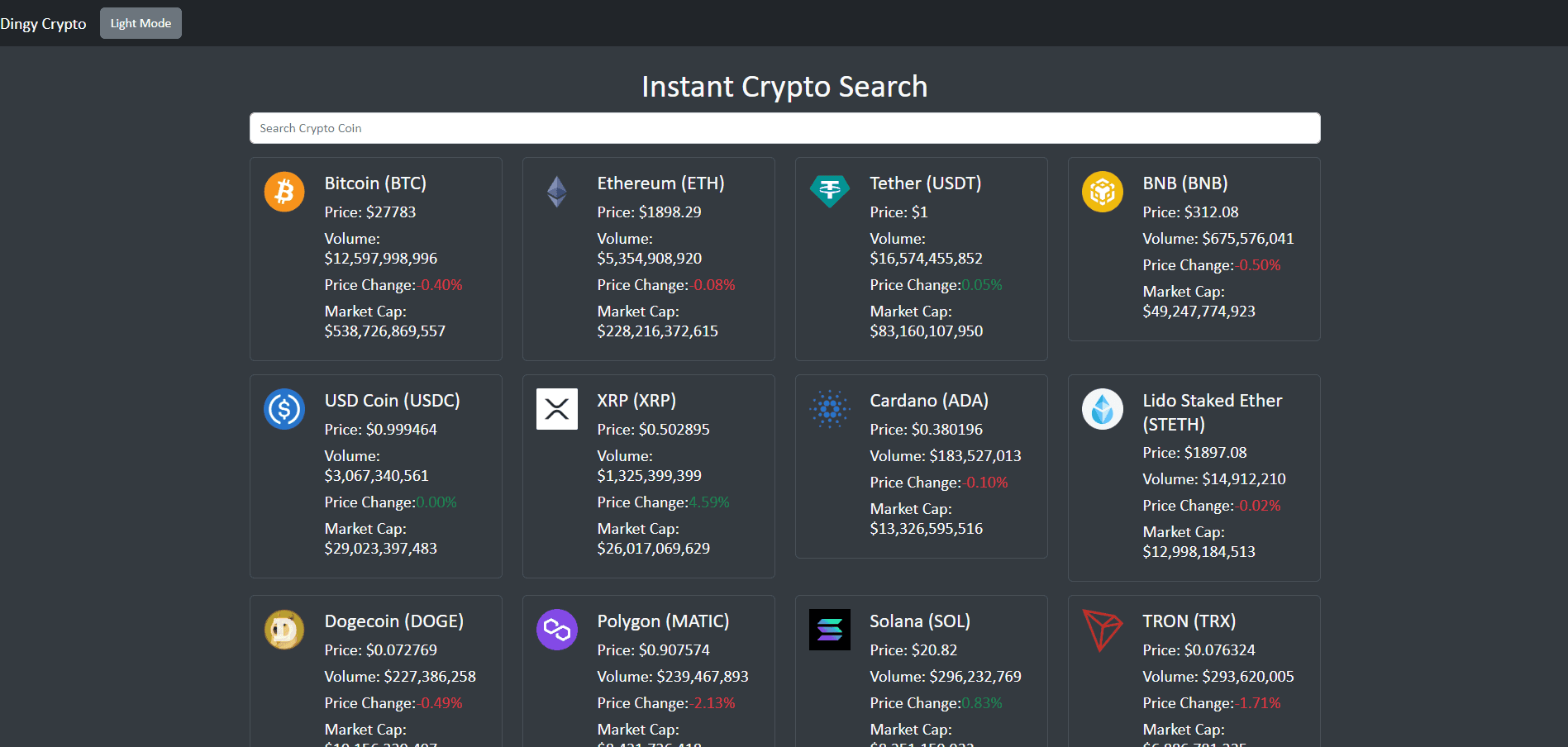The height and width of the screenshot is (747, 1568).
Task: Click the Cardano network icon
Action: pos(829,408)
